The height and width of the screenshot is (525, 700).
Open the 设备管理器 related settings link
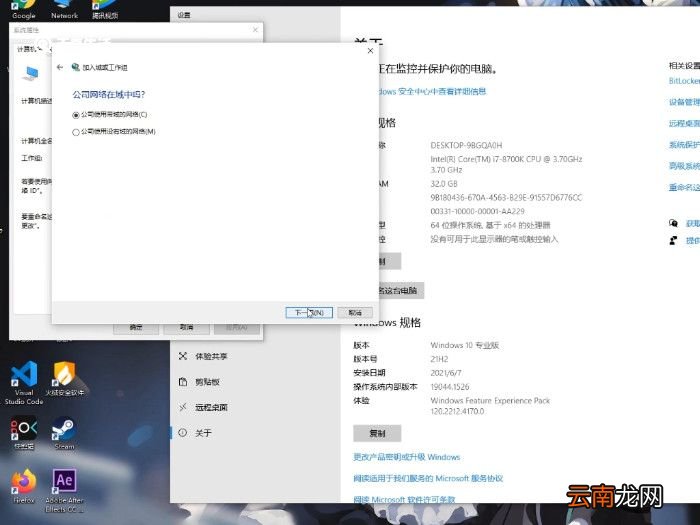684,102
